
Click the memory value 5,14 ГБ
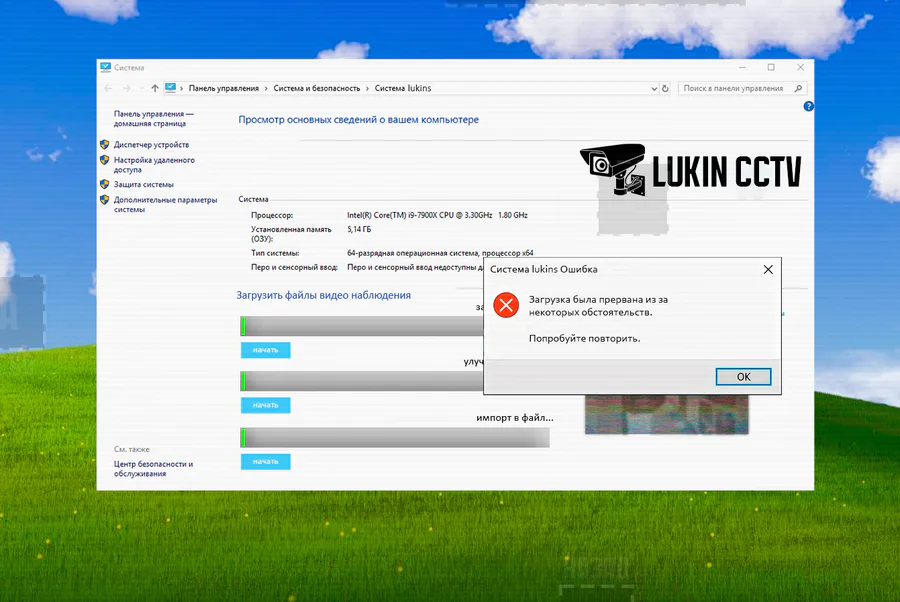point(359,229)
